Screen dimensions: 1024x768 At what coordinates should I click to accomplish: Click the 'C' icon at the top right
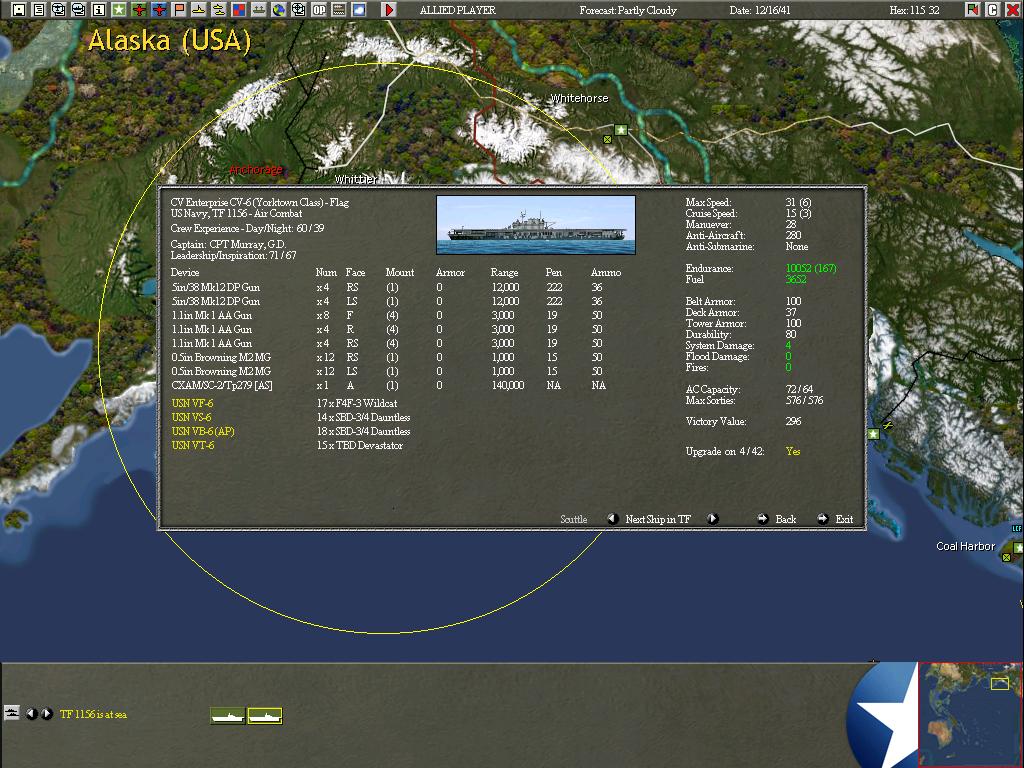point(993,10)
